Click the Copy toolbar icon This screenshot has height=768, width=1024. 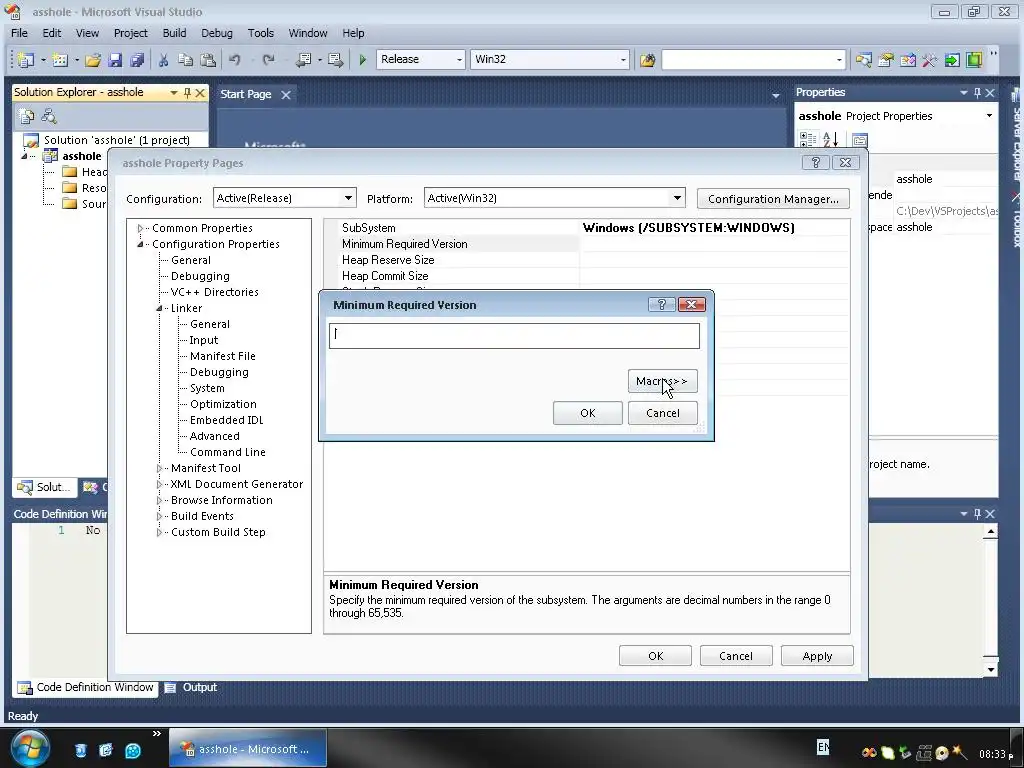[185, 59]
